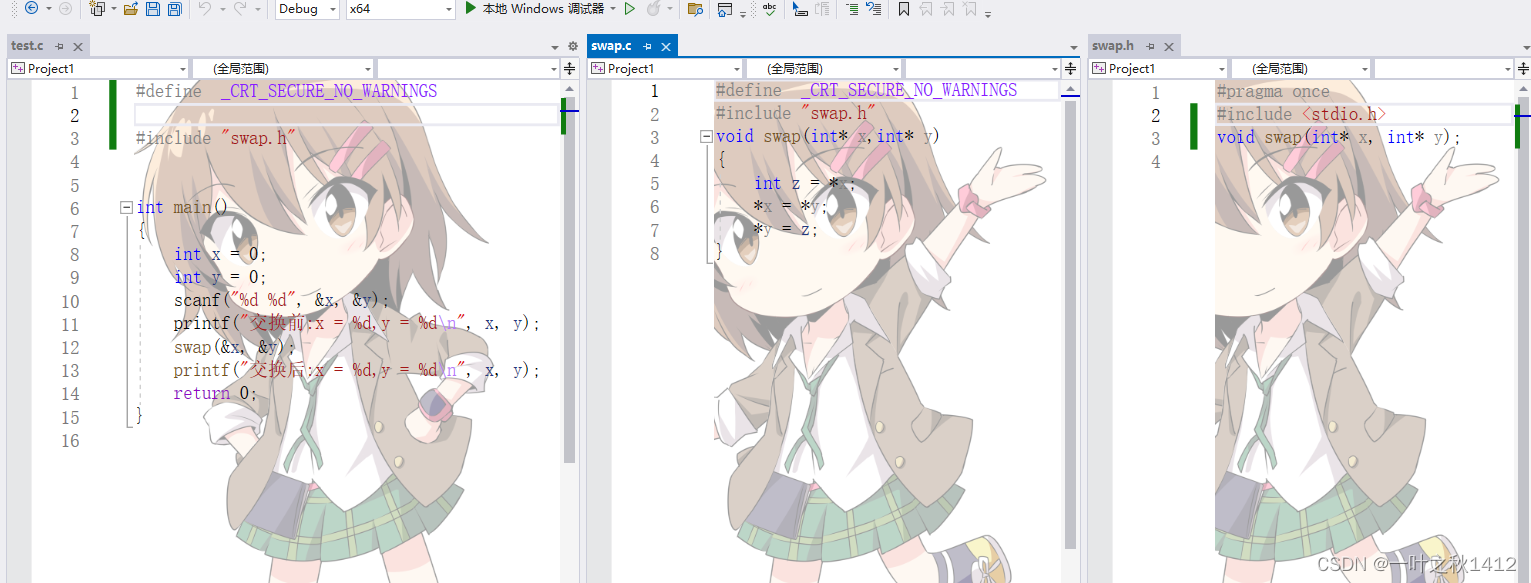1531x583 pixels.
Task: Click the swap.c vertical scrollbar
Action: tap(1070, 325)
